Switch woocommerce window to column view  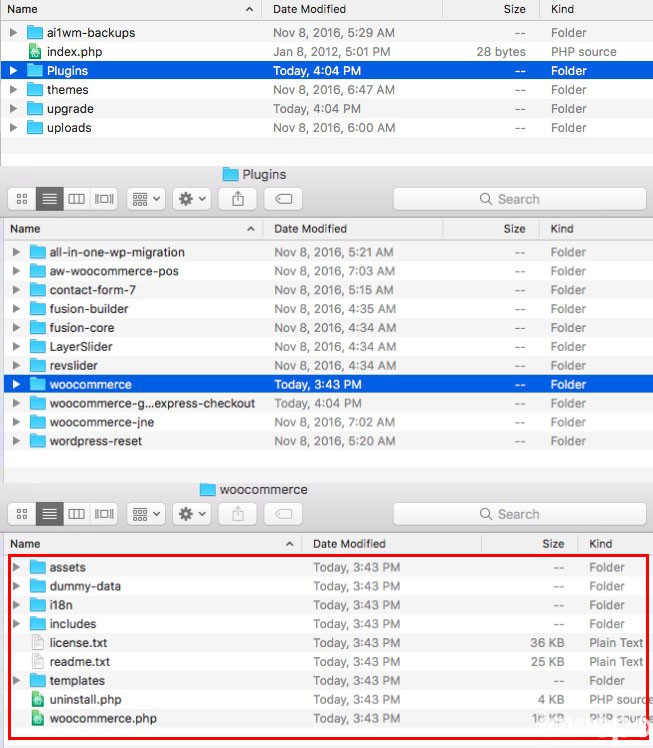tap(76, 514)
